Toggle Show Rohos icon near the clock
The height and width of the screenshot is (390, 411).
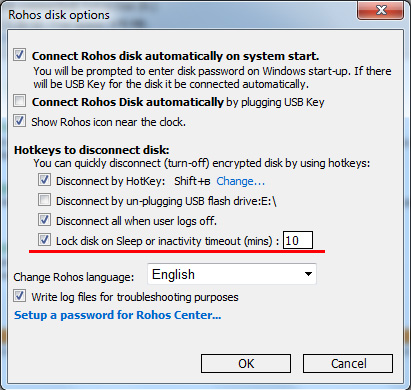tap(19, 121)
